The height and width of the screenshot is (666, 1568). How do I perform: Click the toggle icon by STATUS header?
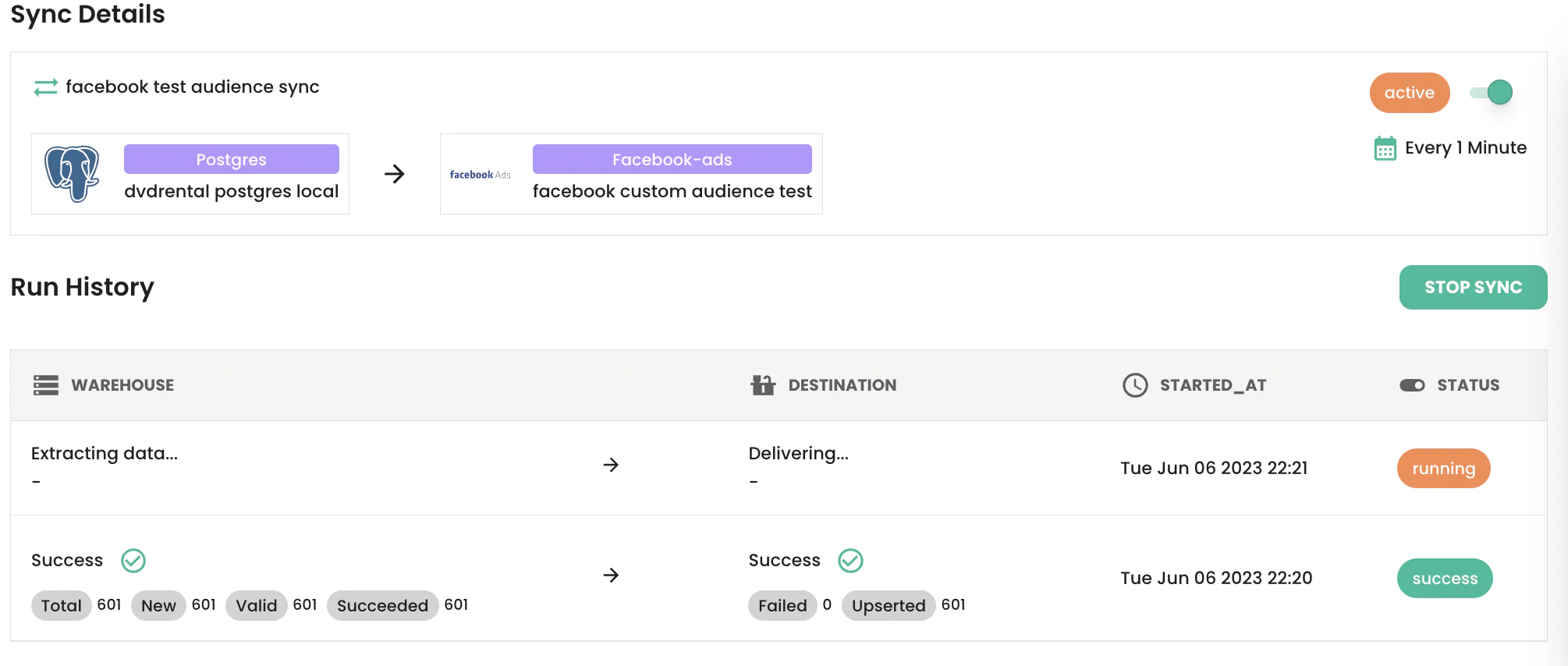pos(1412,385)
